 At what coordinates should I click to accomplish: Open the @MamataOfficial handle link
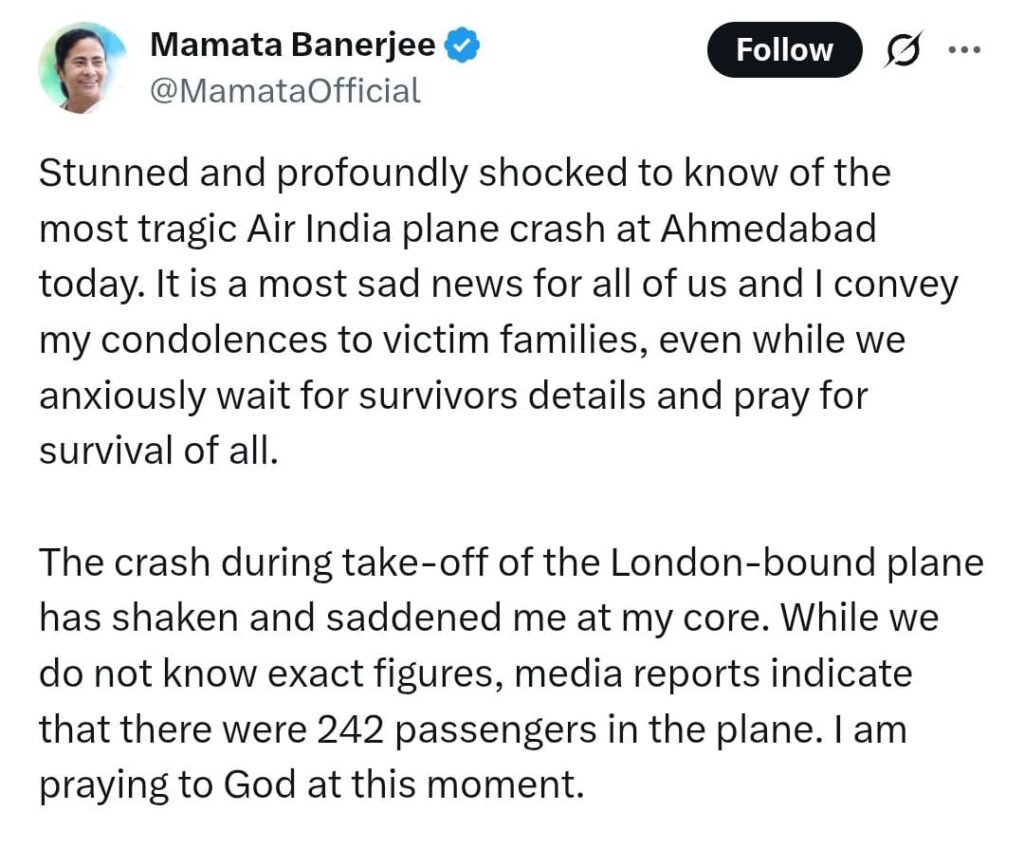[x=284, y=92]
